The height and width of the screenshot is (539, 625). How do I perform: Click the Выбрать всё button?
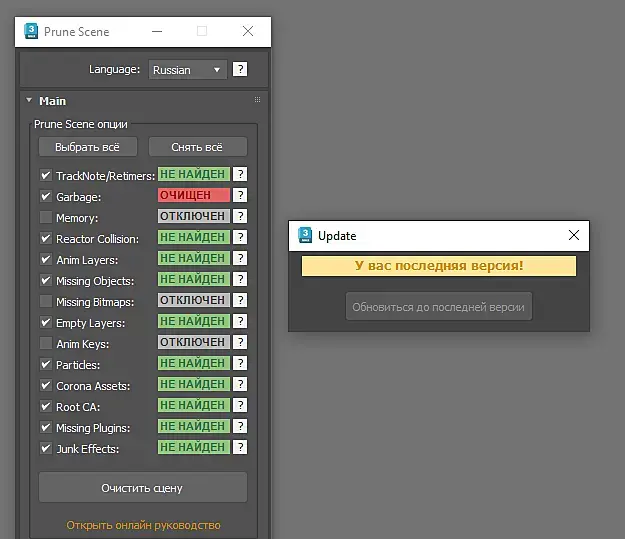[88, 147]
